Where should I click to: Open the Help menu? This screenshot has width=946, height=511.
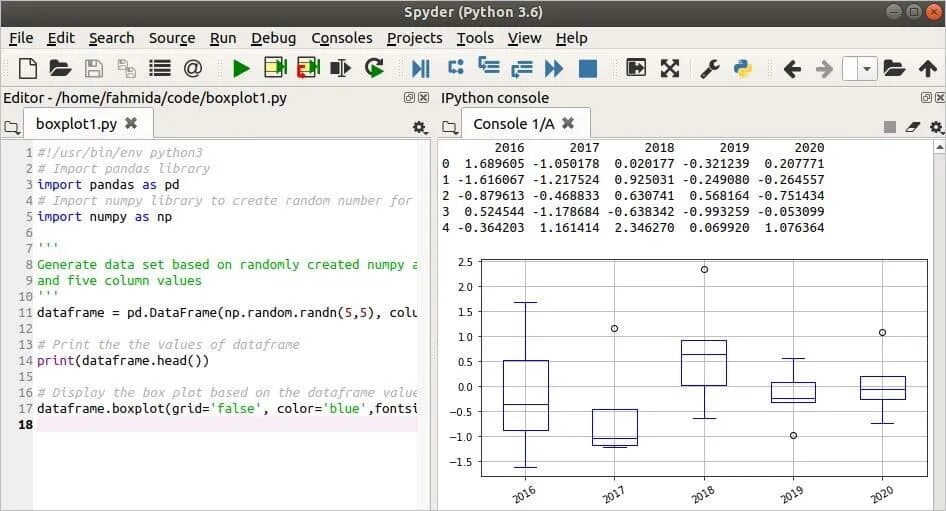(x=571, y=38)
